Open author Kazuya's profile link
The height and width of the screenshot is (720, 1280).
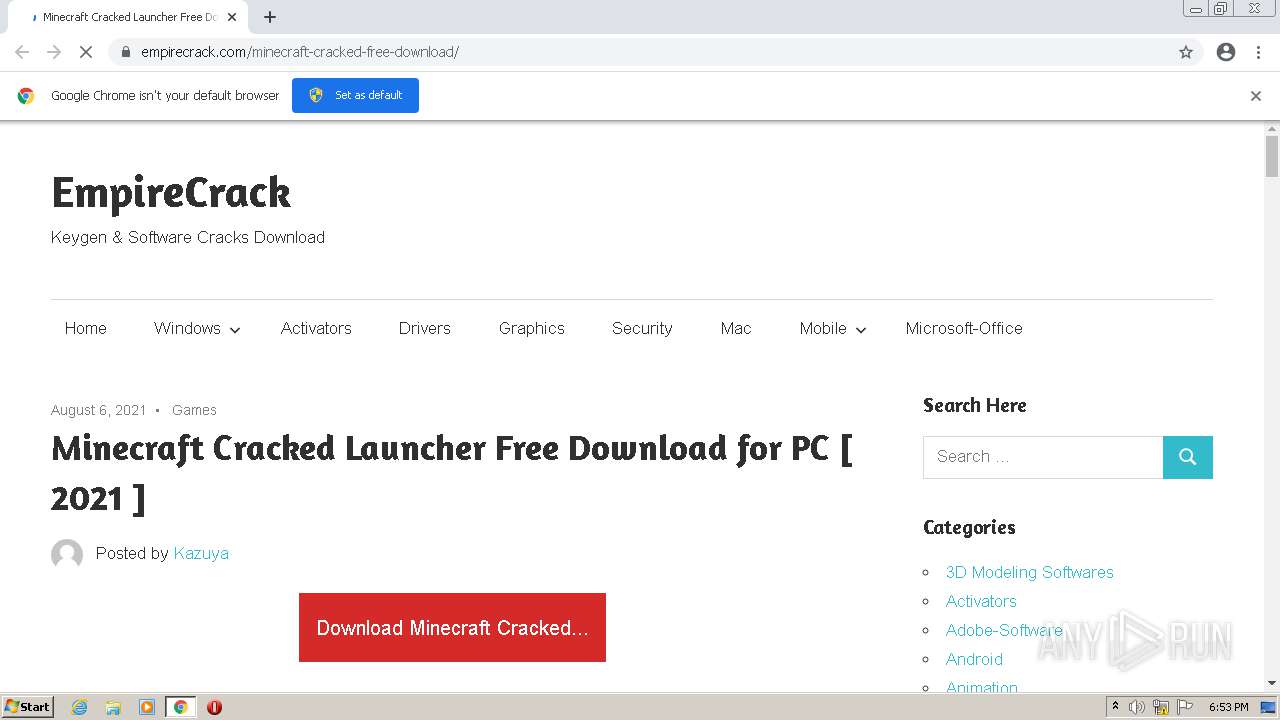[x=201, y=553]
